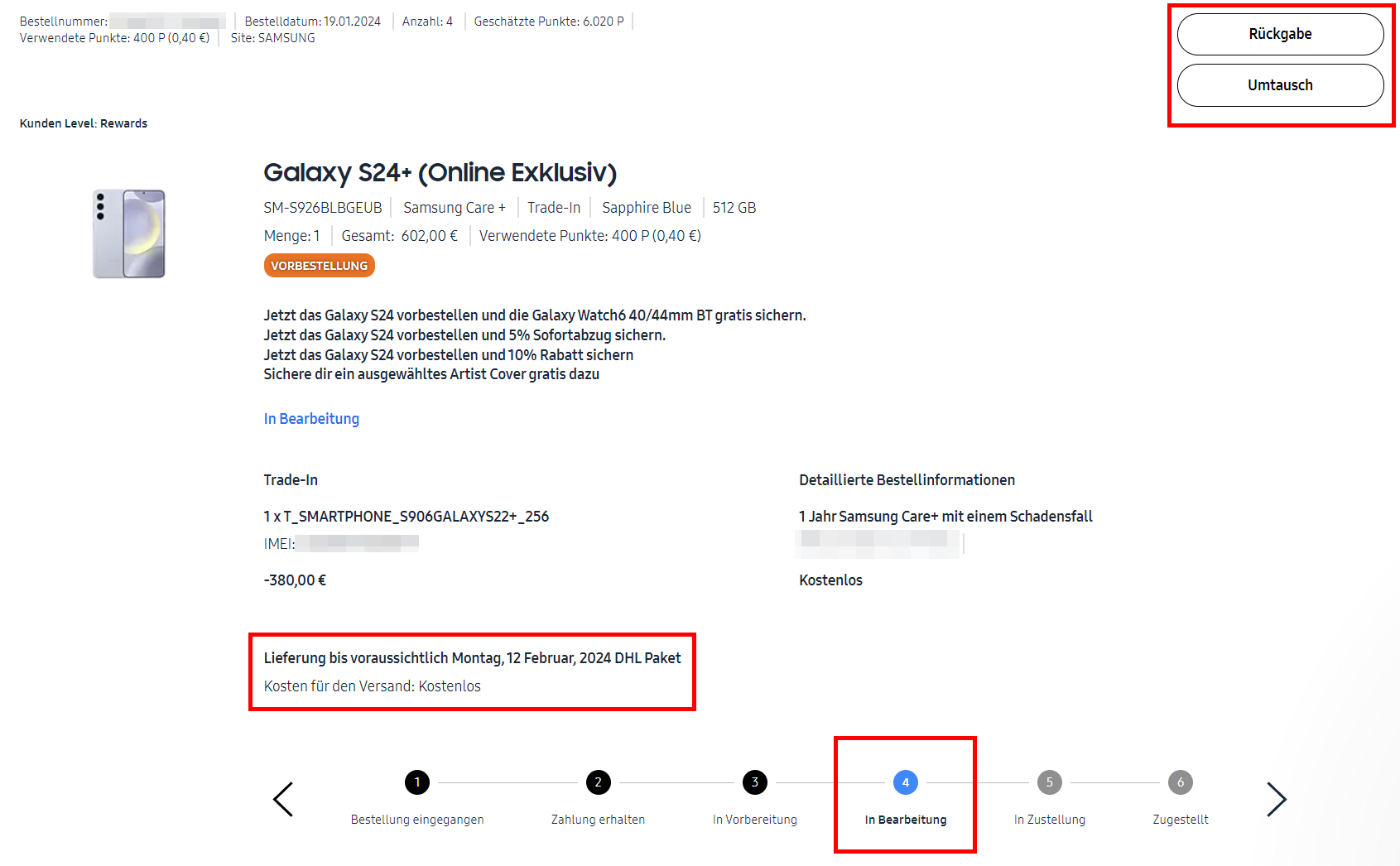The height and width of the screenshot is (866, 1400).
Task: Click the Bestelldatum: 19.01.2024 text
Action: [x=313, y=22]
